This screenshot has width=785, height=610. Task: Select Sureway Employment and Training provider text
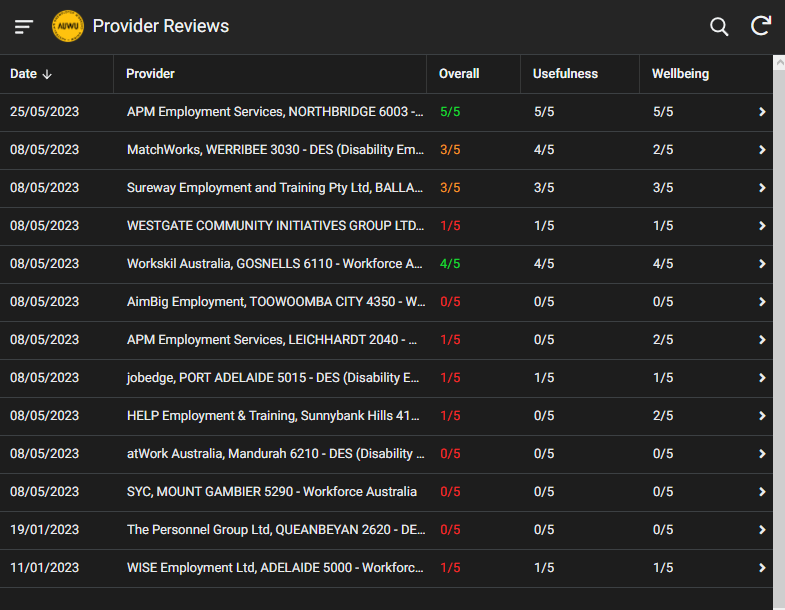[274, 188]
